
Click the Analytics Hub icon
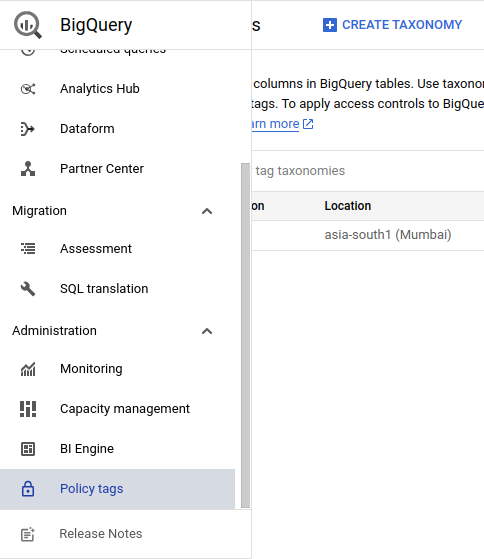28,89
